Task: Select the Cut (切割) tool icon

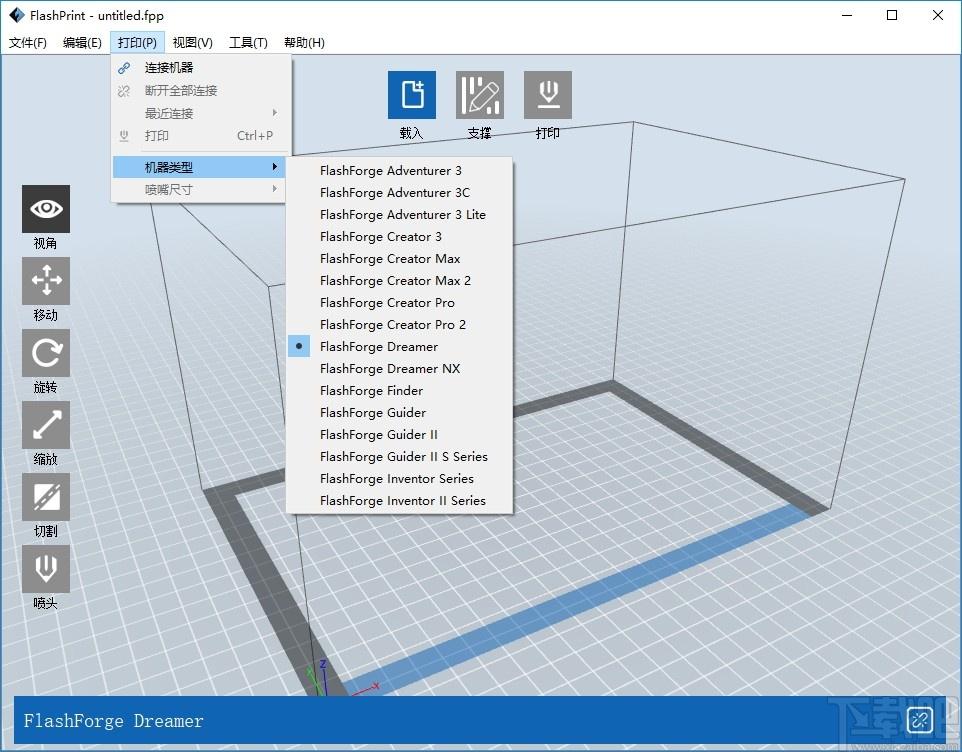Action: (46, 497)
